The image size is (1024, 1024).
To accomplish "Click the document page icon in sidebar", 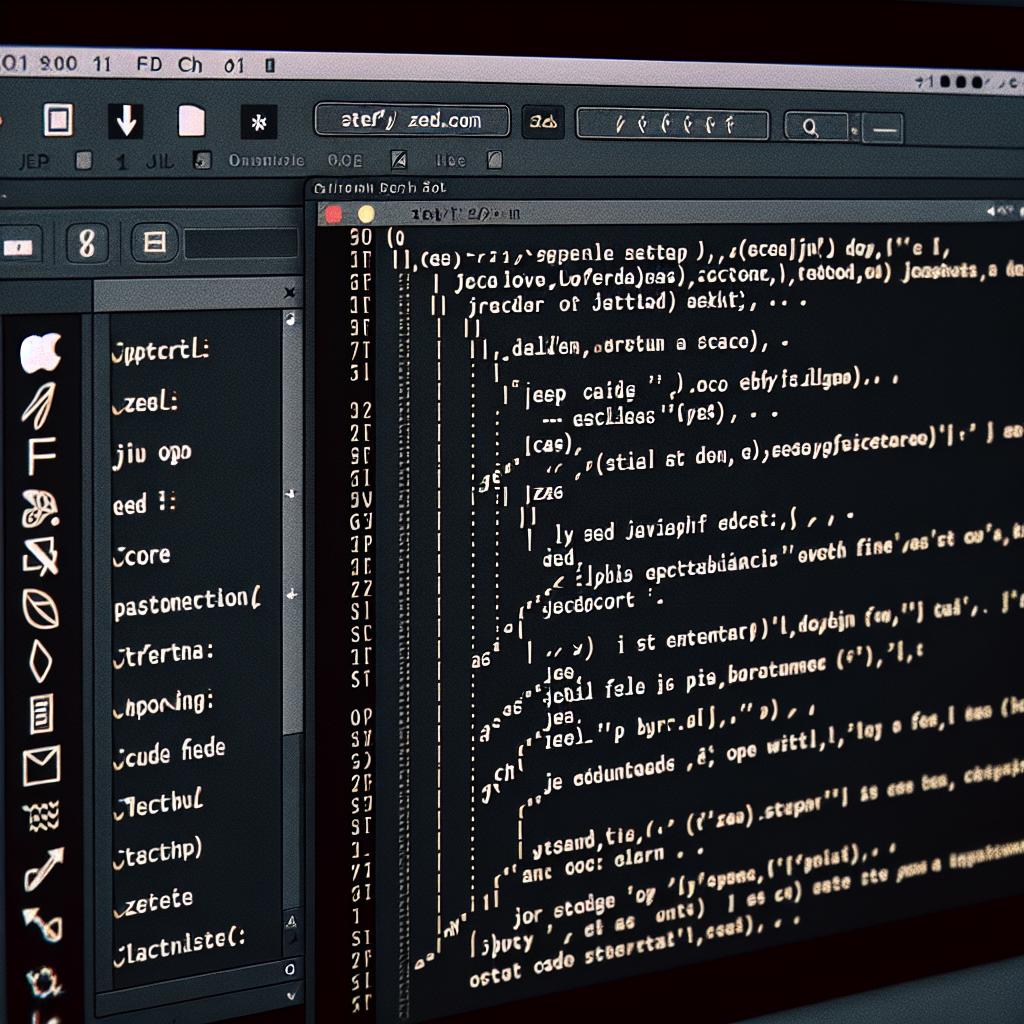I will pos(41,714).
